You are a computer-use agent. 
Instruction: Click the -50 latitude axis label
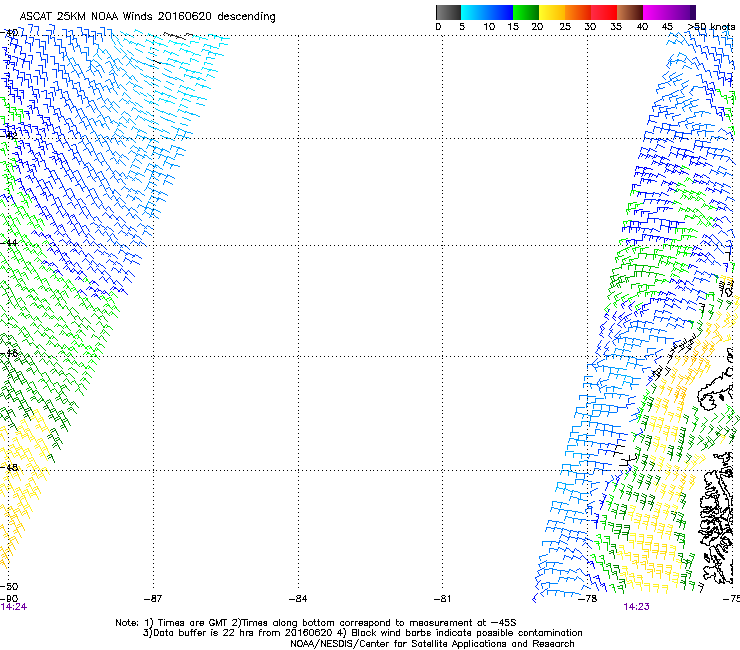9,586
